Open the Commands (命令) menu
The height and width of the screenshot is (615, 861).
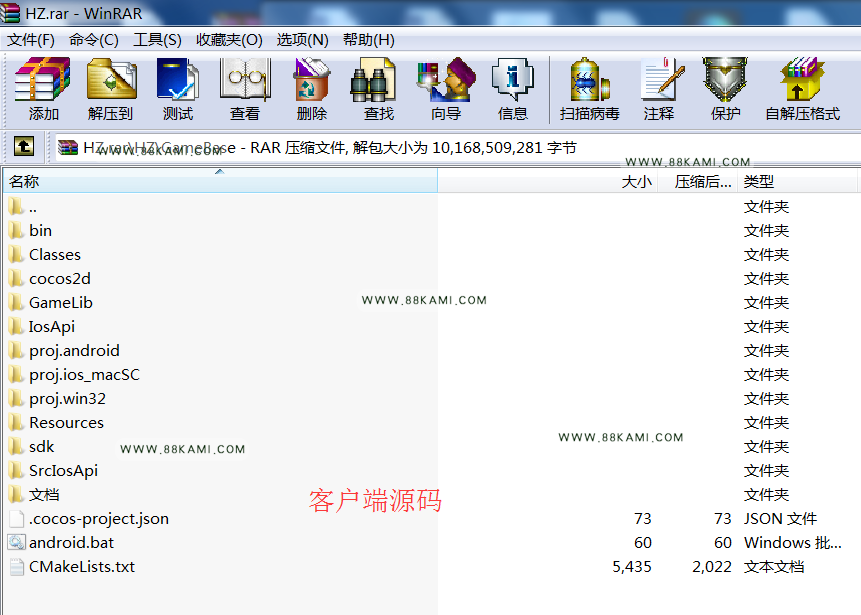click(94, 40)
